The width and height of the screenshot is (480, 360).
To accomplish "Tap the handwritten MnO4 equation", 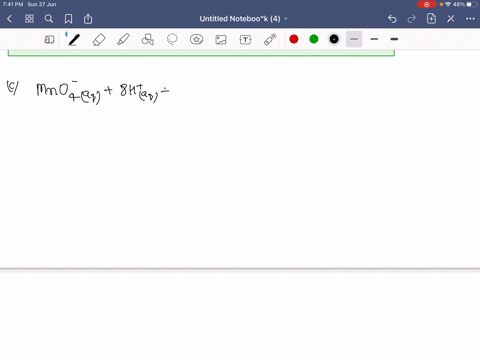I will point(103,92).
